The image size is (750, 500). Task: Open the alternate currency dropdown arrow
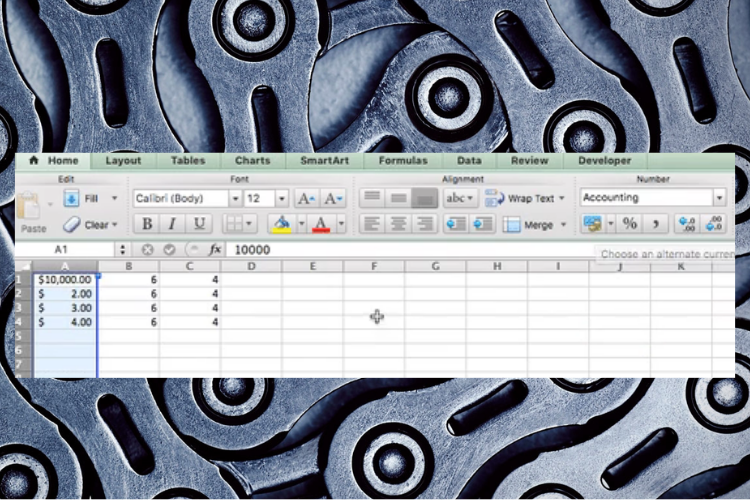tap(610, 223)
